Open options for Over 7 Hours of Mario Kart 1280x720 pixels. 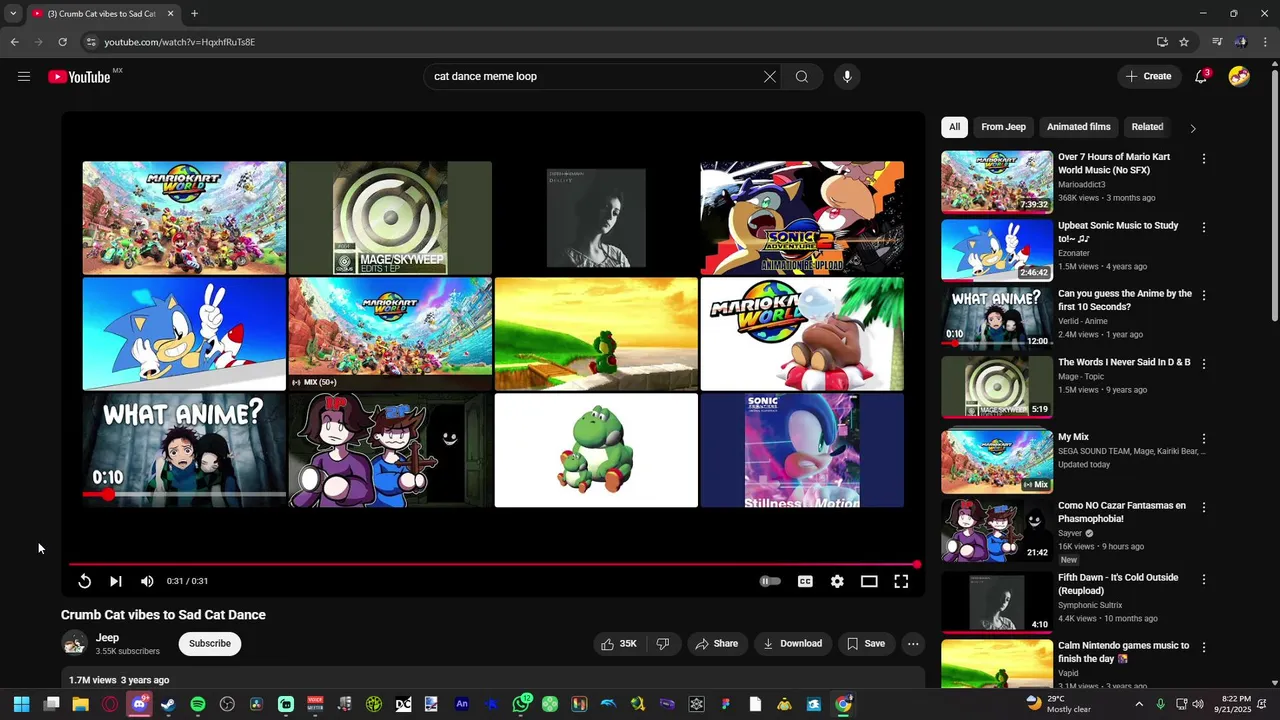1203,159
